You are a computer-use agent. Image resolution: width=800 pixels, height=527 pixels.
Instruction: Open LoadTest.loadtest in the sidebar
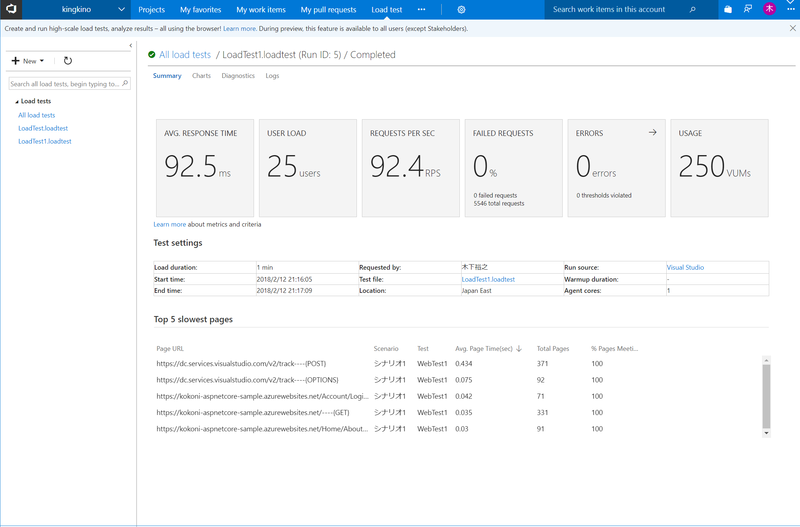coord(43,129)
